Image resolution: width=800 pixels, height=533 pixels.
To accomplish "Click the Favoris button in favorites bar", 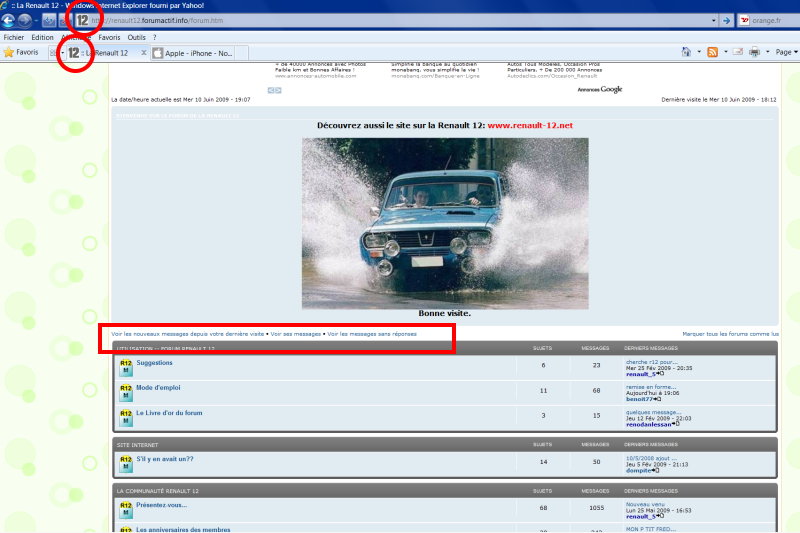I will [x=21, y=52].
